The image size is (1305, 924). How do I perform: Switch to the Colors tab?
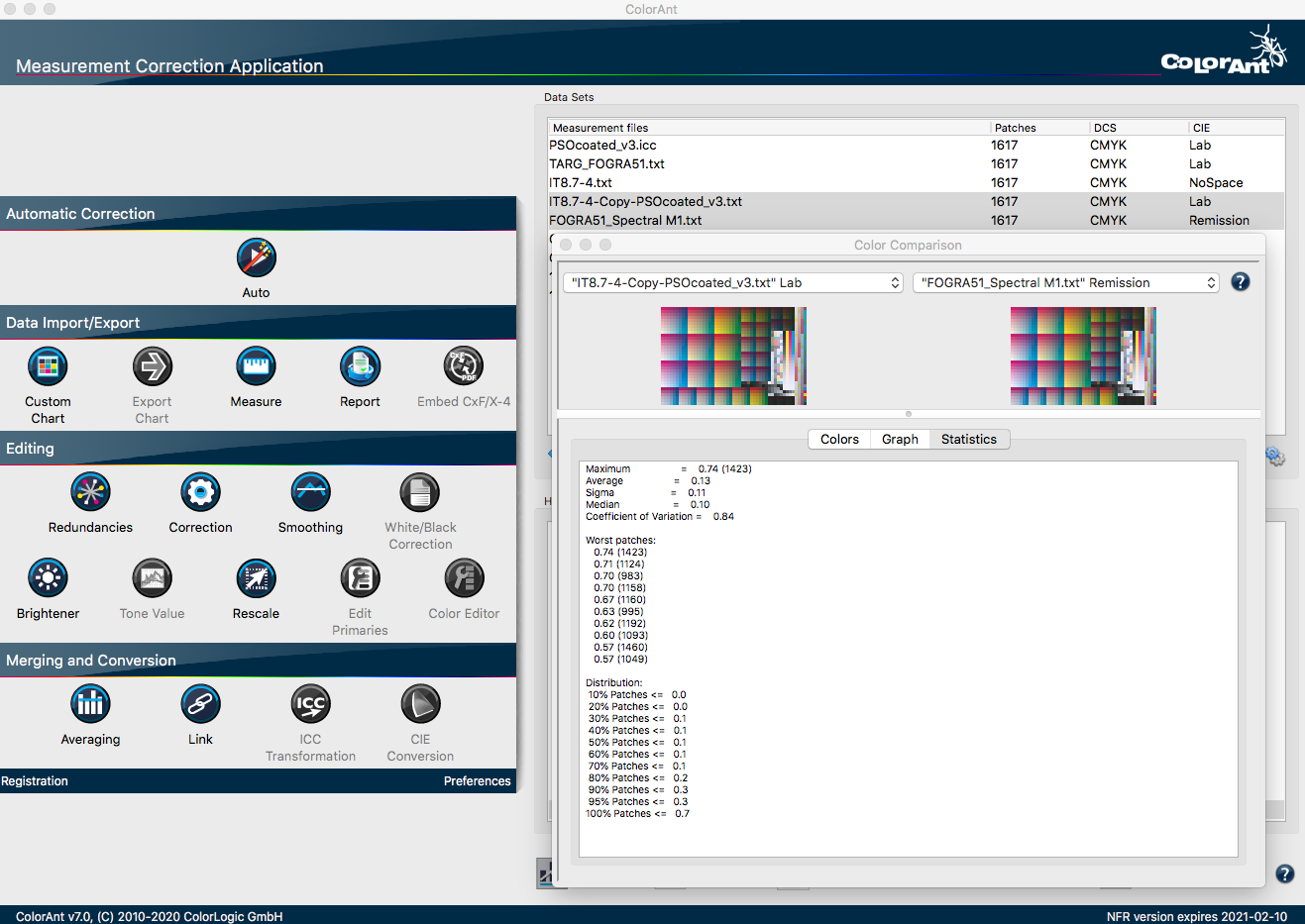(x=839, y=440)
